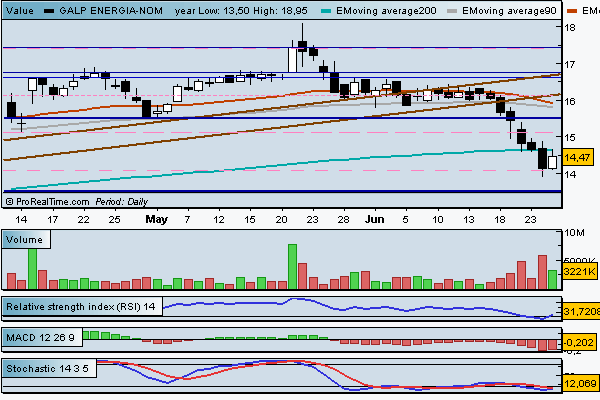Select the EMoving average90 legend text

coord(509,11)
